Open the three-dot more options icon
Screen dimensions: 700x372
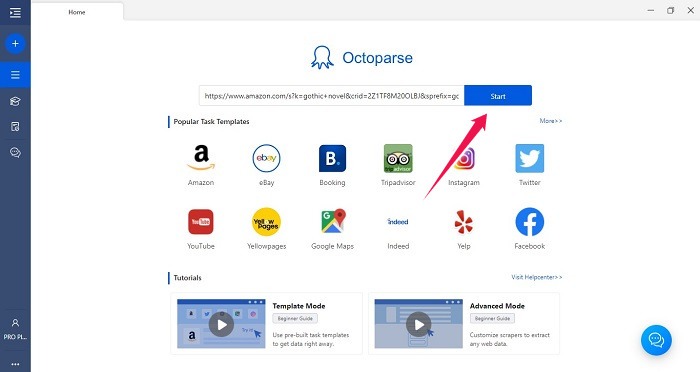[x=15, y=364]
